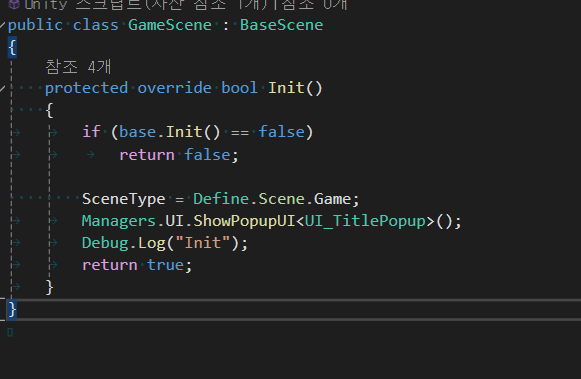Click the Unity script cube icon
This screenshot has width=581, height=379.
click(x=14, y=4)
